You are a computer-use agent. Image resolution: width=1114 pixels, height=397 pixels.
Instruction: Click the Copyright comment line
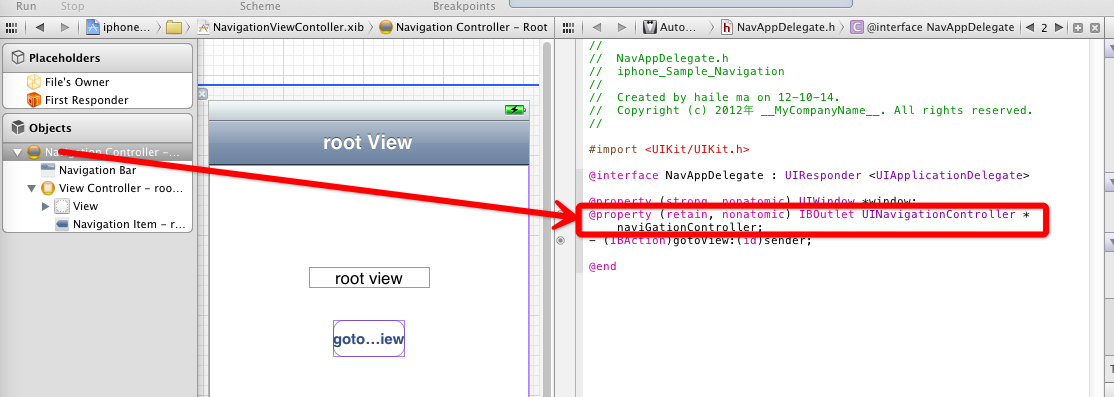click(x=811, y=110)
